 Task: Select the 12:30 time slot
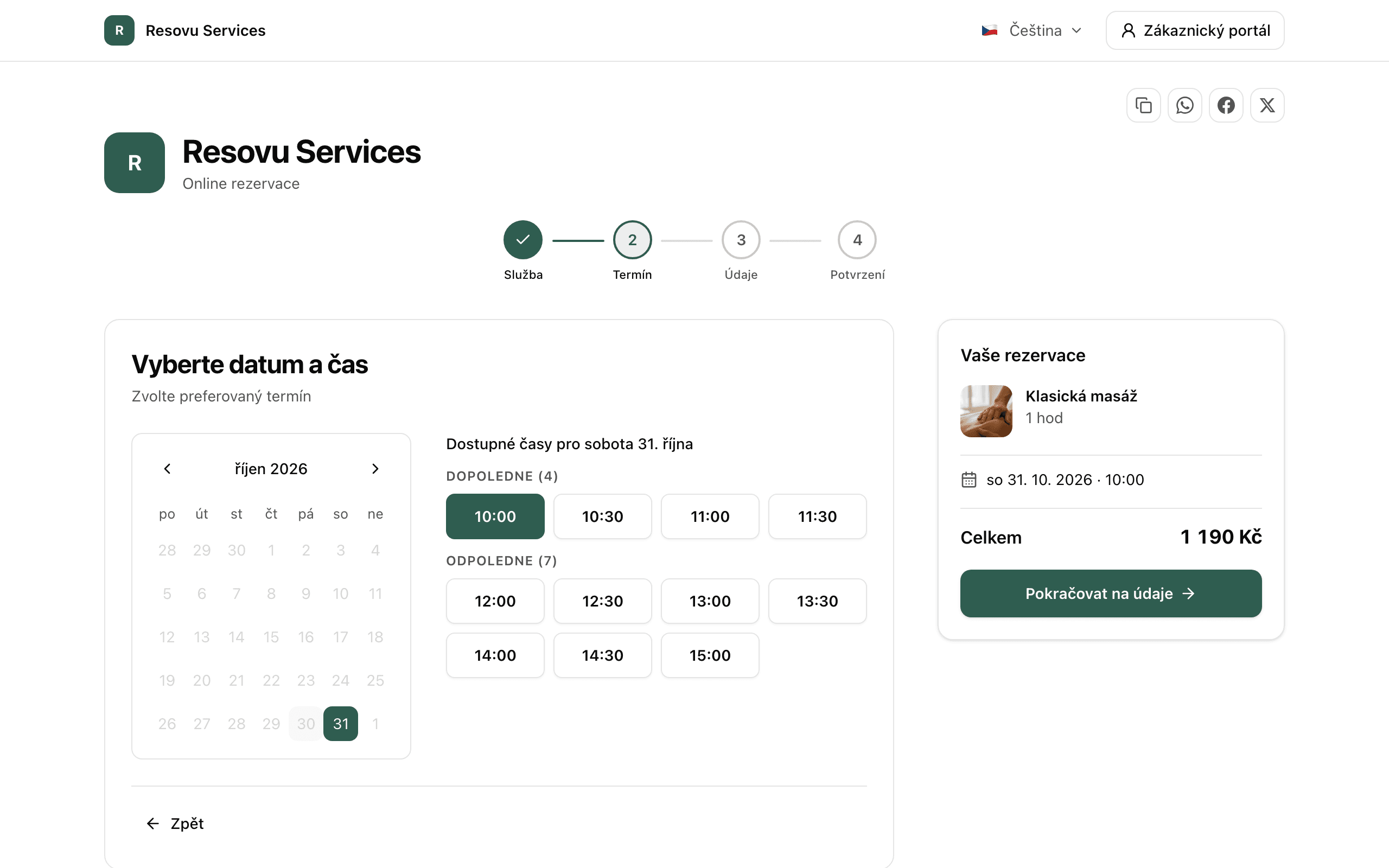tap(602, 601)
